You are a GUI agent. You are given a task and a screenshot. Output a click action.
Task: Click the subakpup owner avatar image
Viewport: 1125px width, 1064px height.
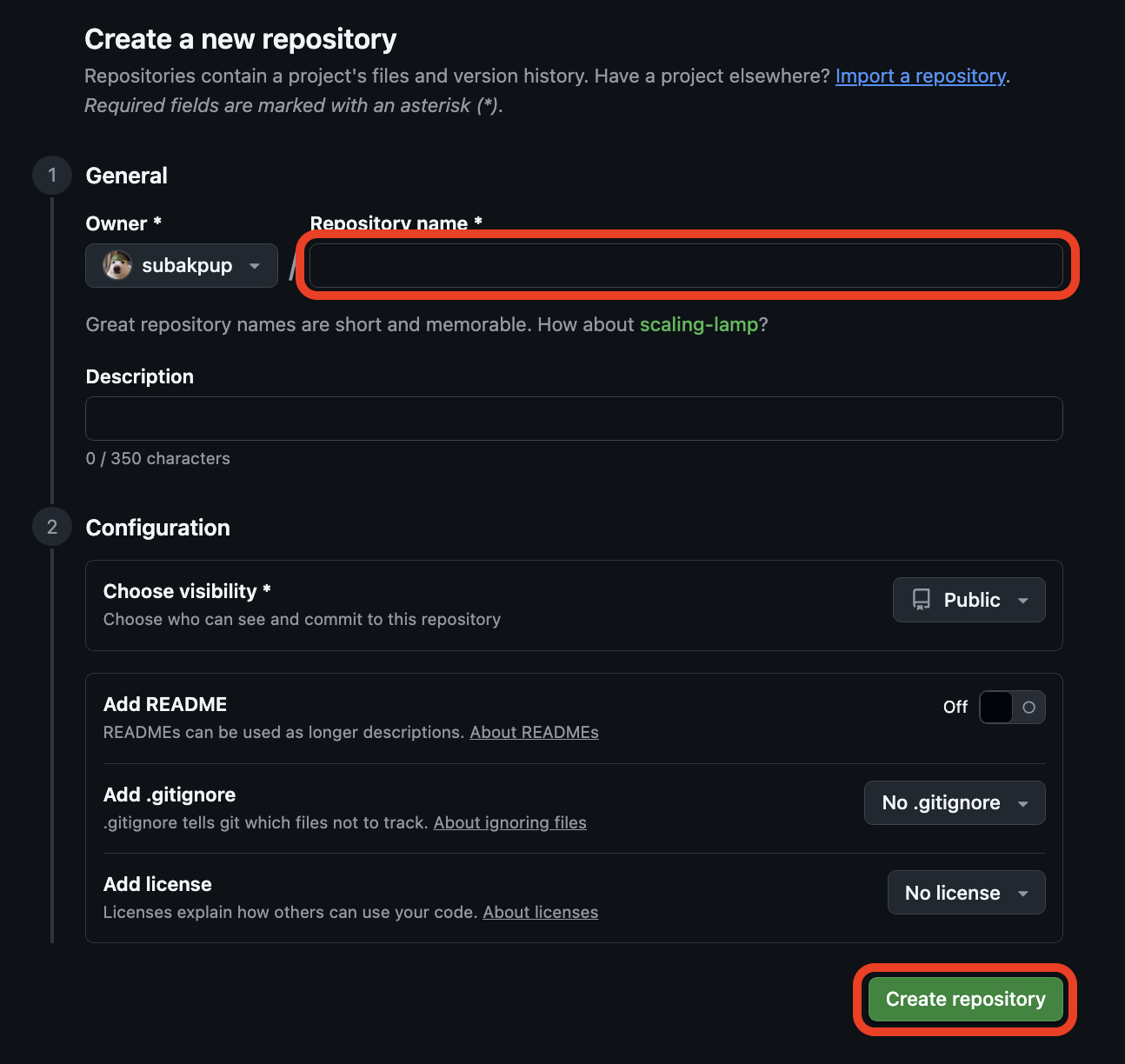[117, 265]
